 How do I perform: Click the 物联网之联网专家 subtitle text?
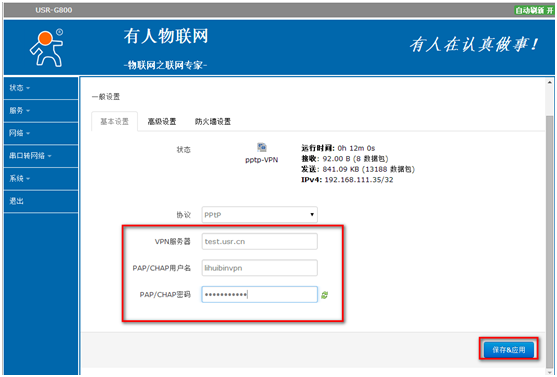(x=166, y=65)
